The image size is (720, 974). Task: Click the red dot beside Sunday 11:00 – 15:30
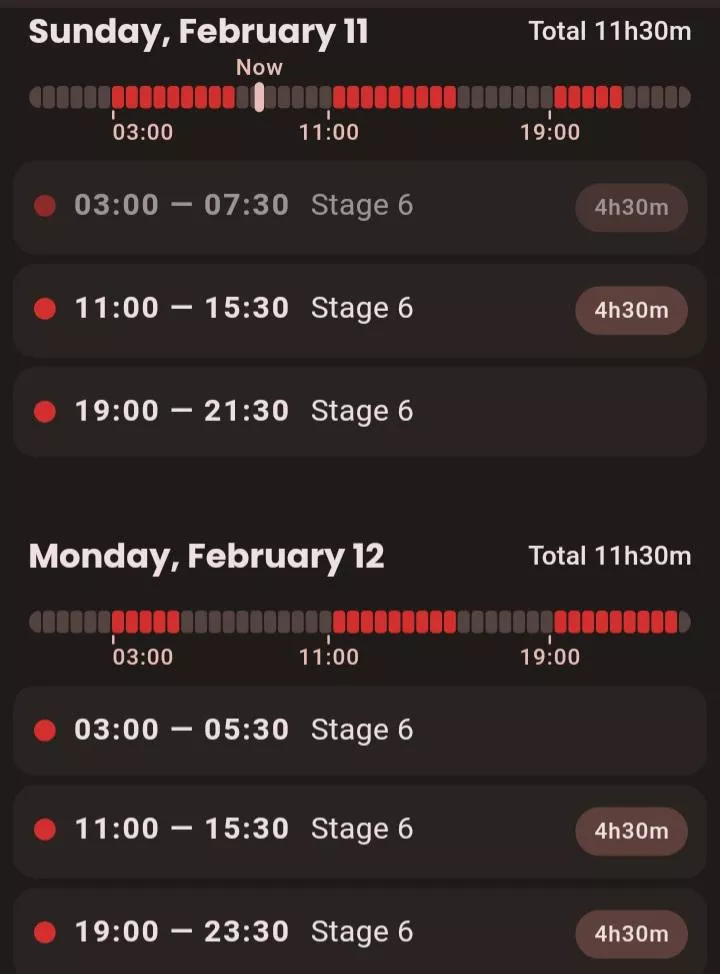coord(45,309)
